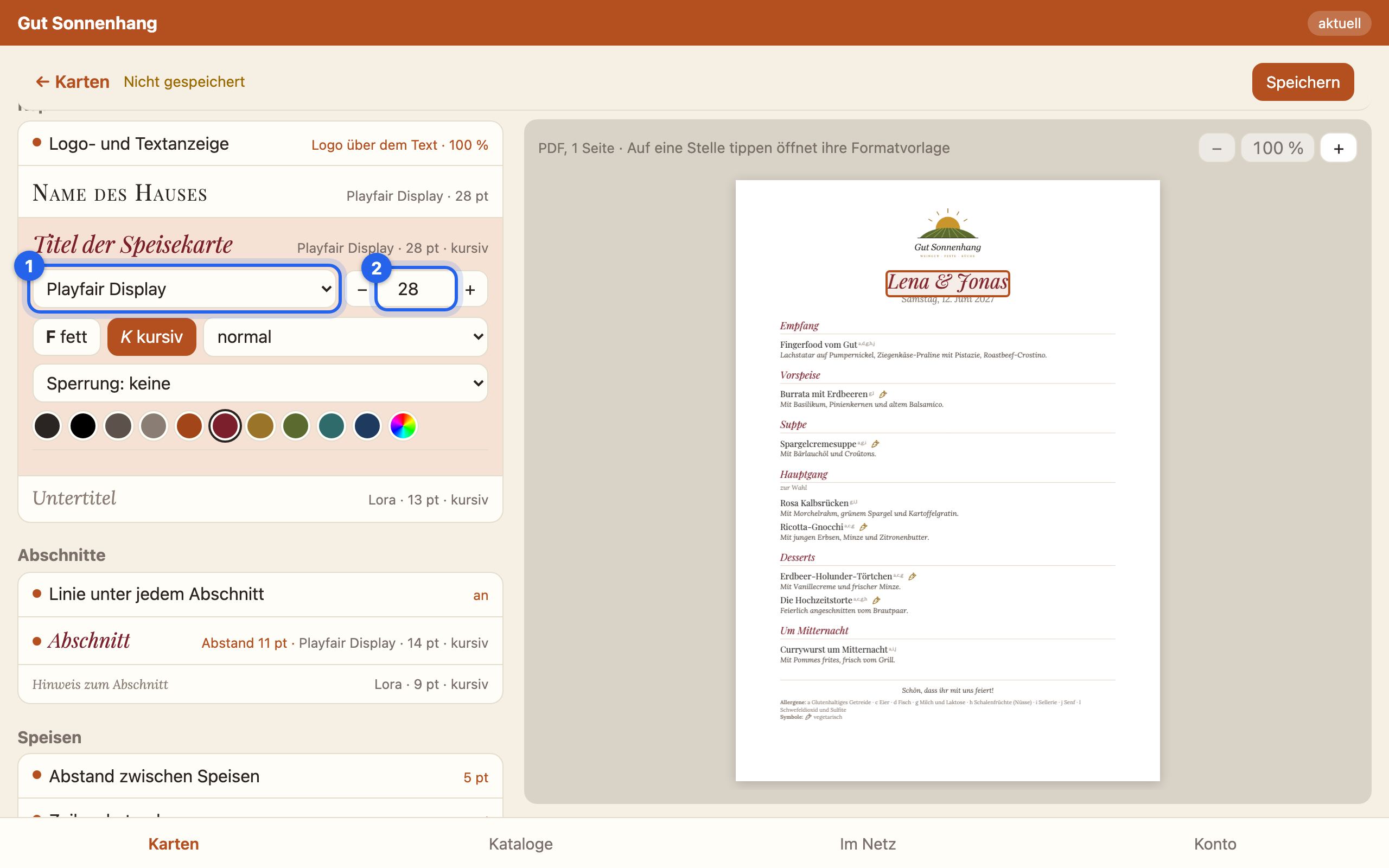The height and width of the screenshot is (868, 1389).
Task: Pick the navy blue color swatch
Action: point(367,426)
